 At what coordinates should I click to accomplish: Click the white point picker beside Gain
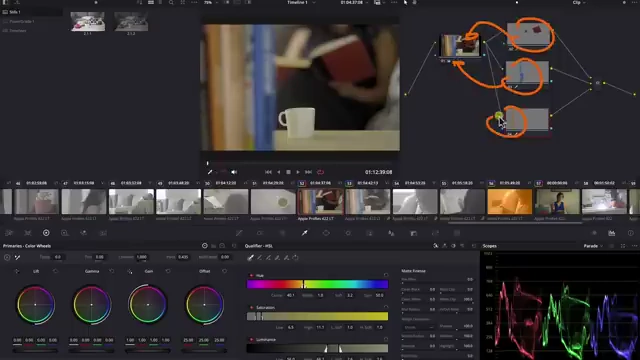tap(130, 271)
